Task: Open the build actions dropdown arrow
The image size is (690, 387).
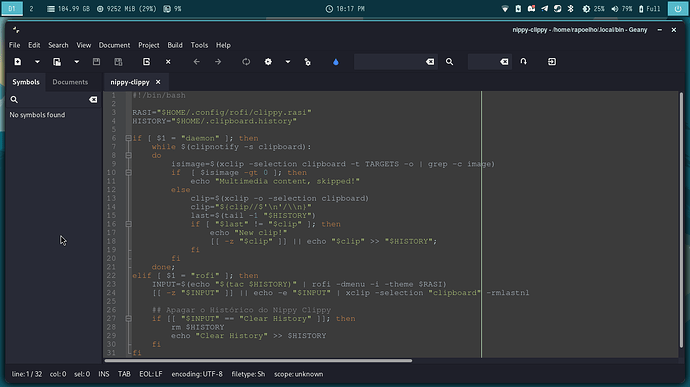Action: pos(288,62)
